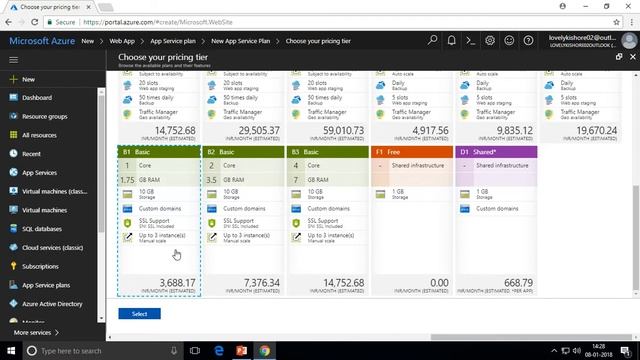Open Virtual machines in sidebar
The height and width of the screenshot is (360, 640).
[x=44, y=210]
